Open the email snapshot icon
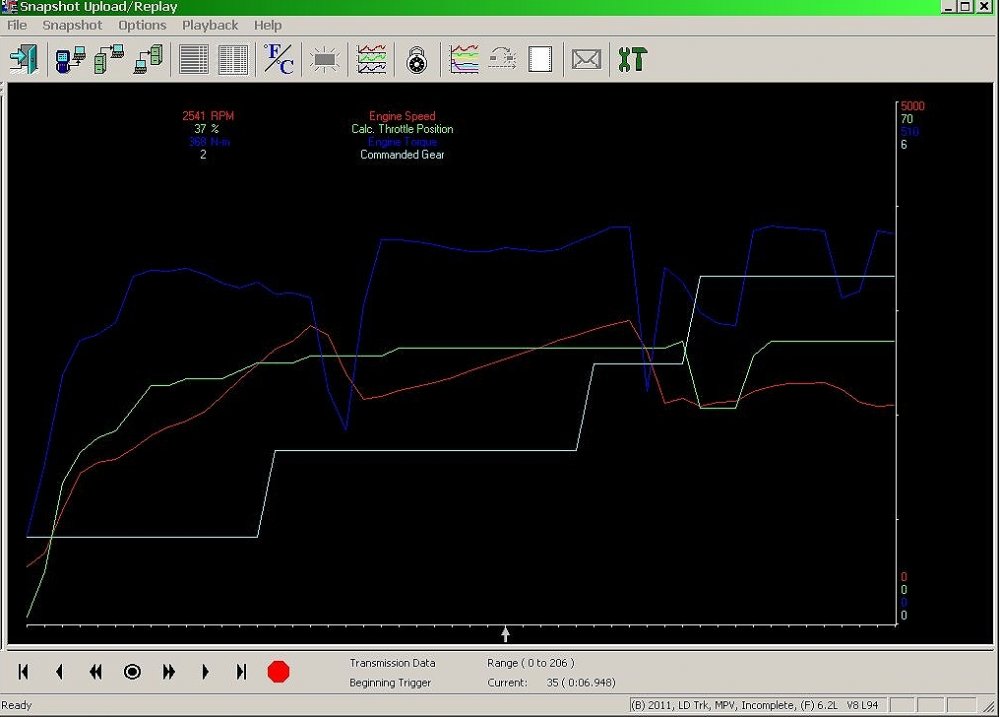 [586, 59]
